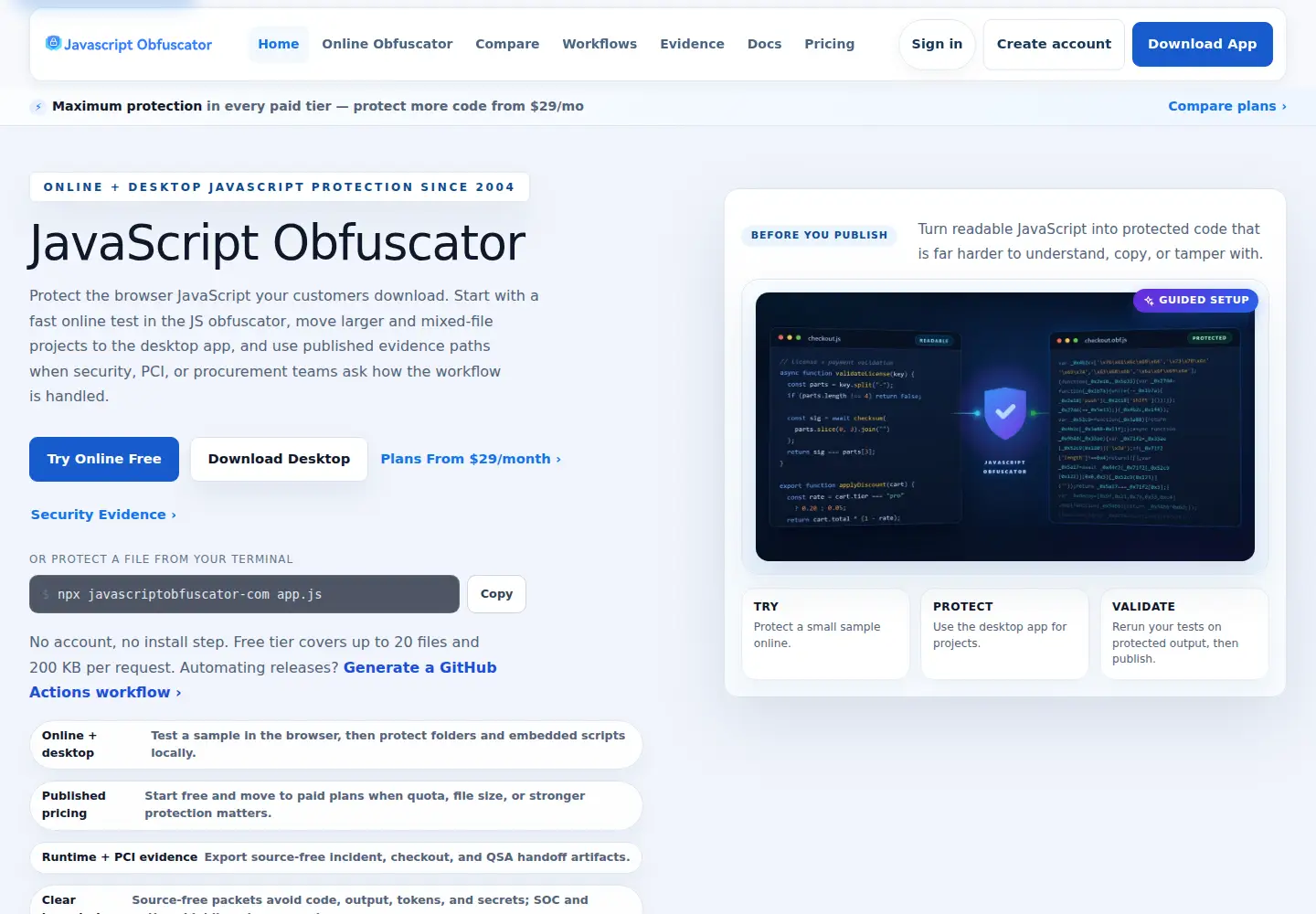This screenshot has width=1316, height=914.
Task: Click 'OR PROTECT A FILE FROM YOUR TERMINAL' label
Action: (161, 559)
